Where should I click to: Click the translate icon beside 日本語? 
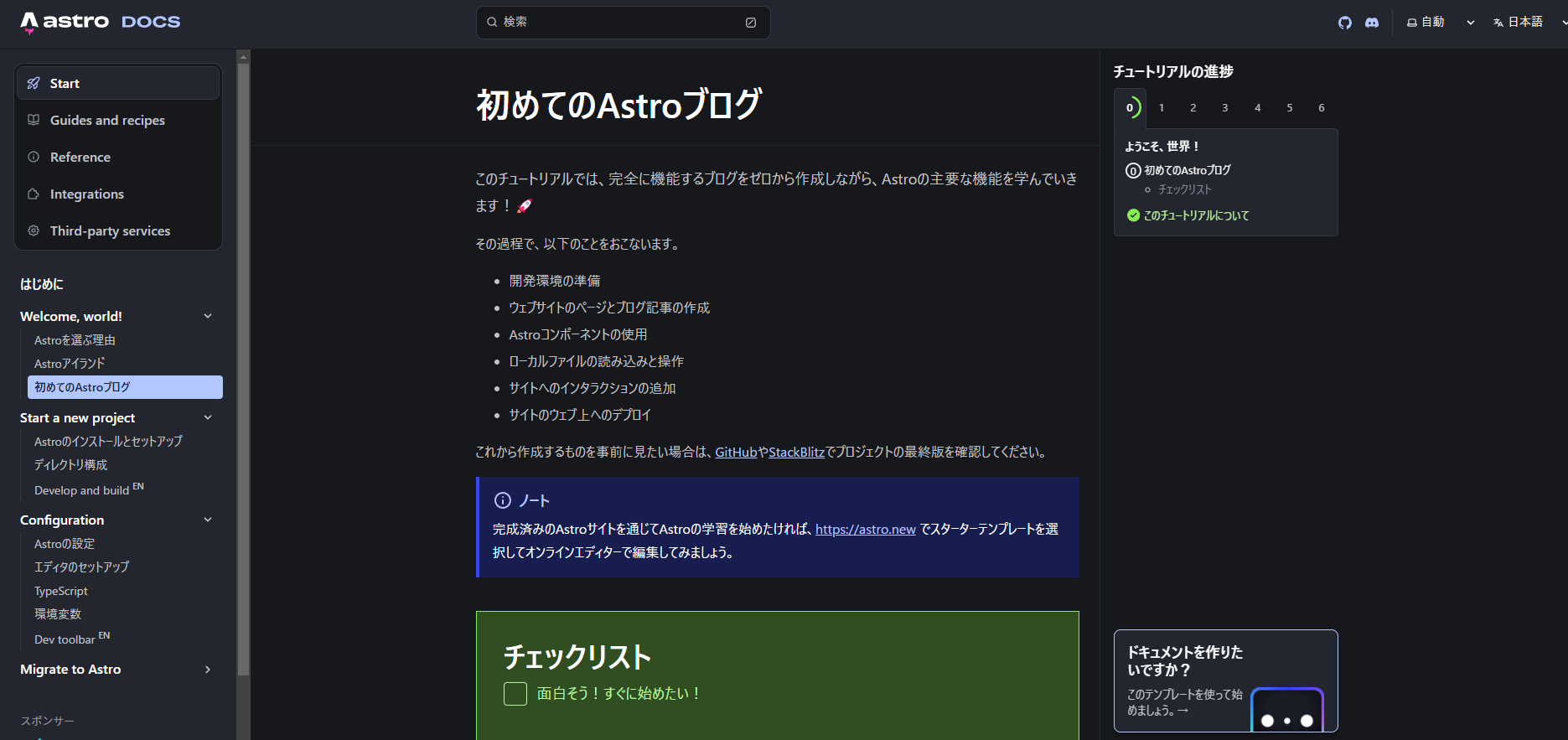coord(1498,23)
